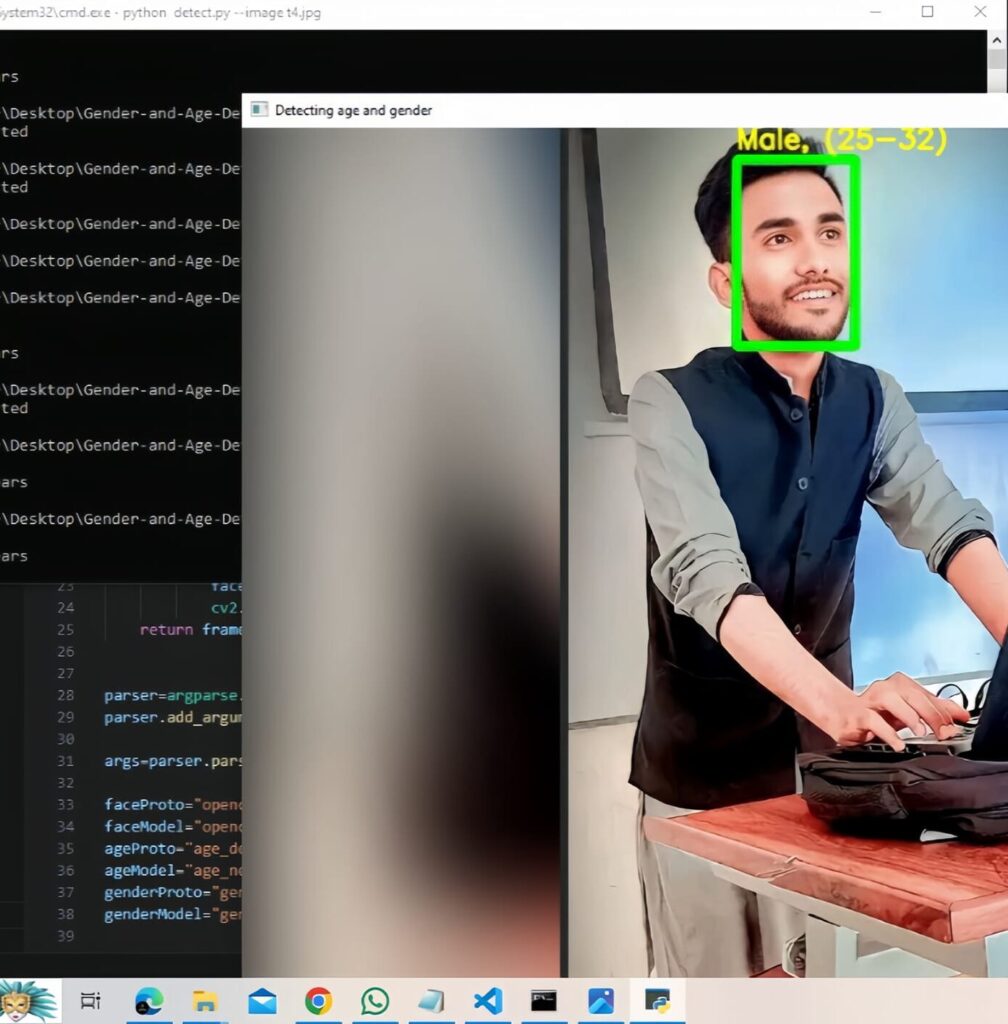Click the detection window's title bar icon
The image size is (1008, 1024).
[260, 110]
